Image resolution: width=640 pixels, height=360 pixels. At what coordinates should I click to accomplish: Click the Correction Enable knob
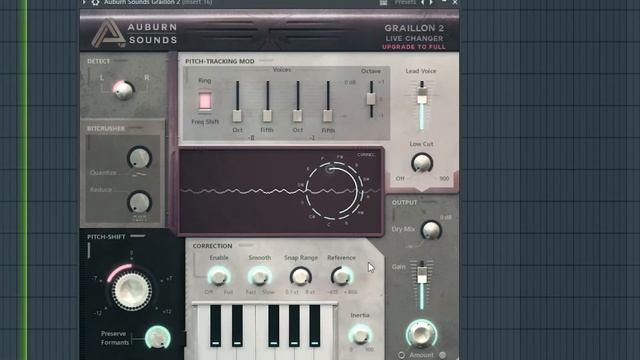point(218,277)
